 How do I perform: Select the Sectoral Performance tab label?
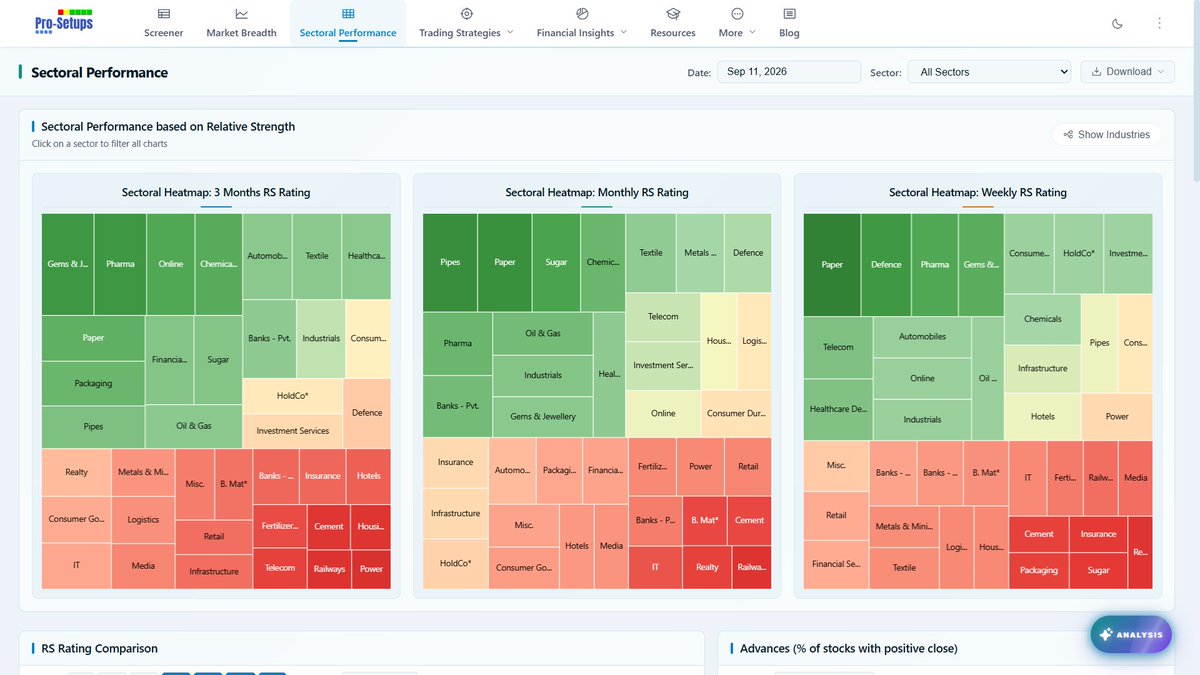click(x=348, y=33)
